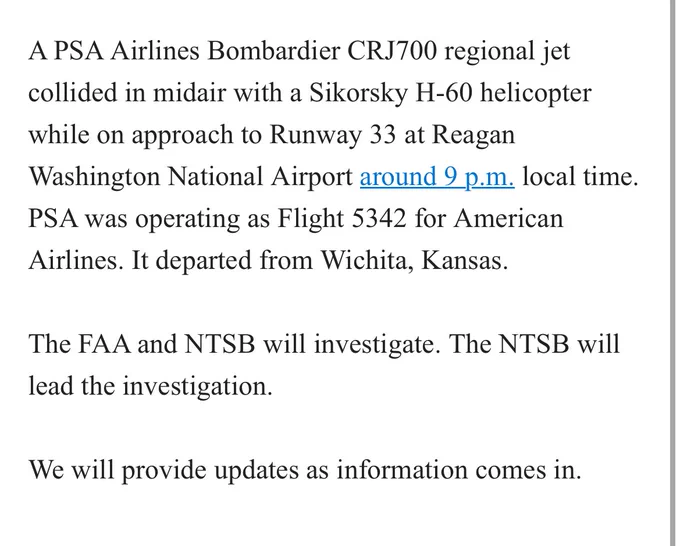Click the vertical scrollbar on the right edge
The height and width of the screenshot is (546, 680).
point(672,273)
